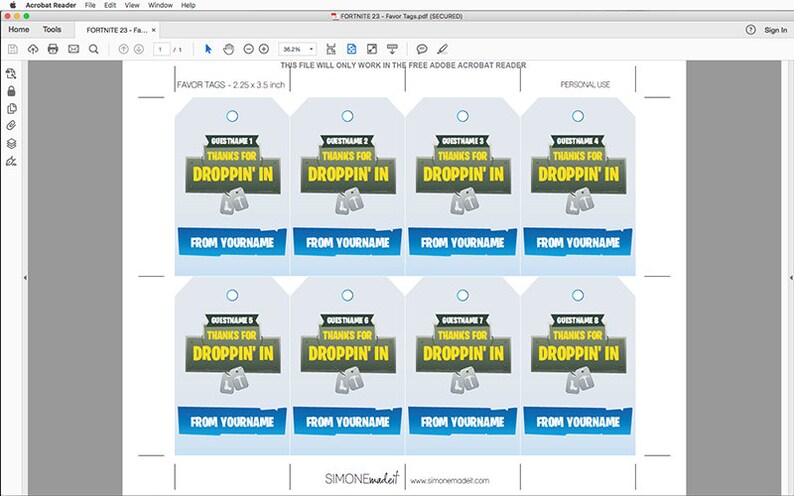
Task: Go to next page arrow
Action: point(138,49)
